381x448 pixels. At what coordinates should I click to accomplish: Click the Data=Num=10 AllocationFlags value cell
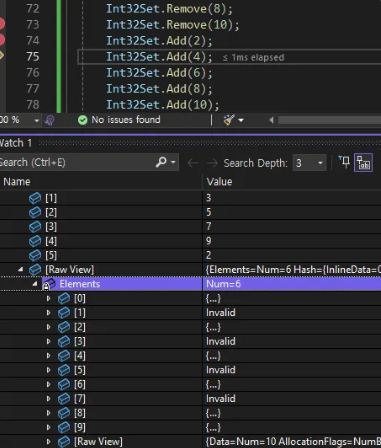point(292,442)
